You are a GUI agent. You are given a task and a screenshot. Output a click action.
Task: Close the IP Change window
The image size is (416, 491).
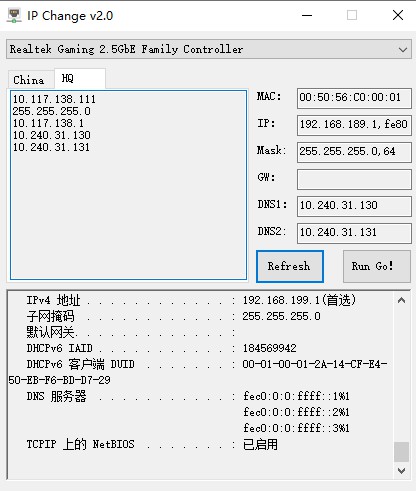(398, 15)
